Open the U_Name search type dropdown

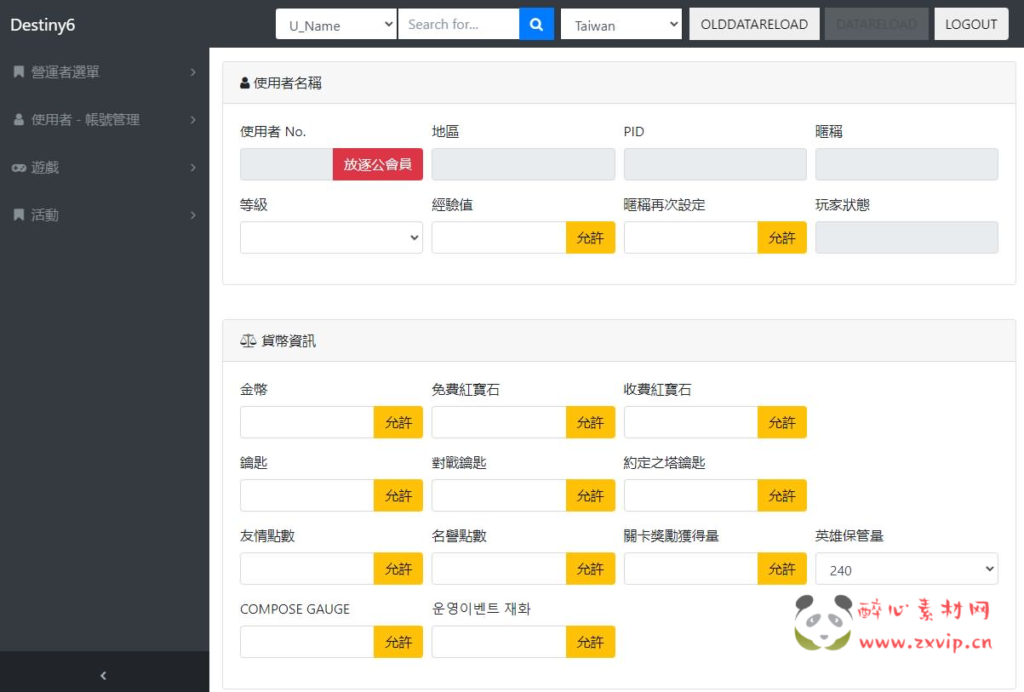click(335, 23)
